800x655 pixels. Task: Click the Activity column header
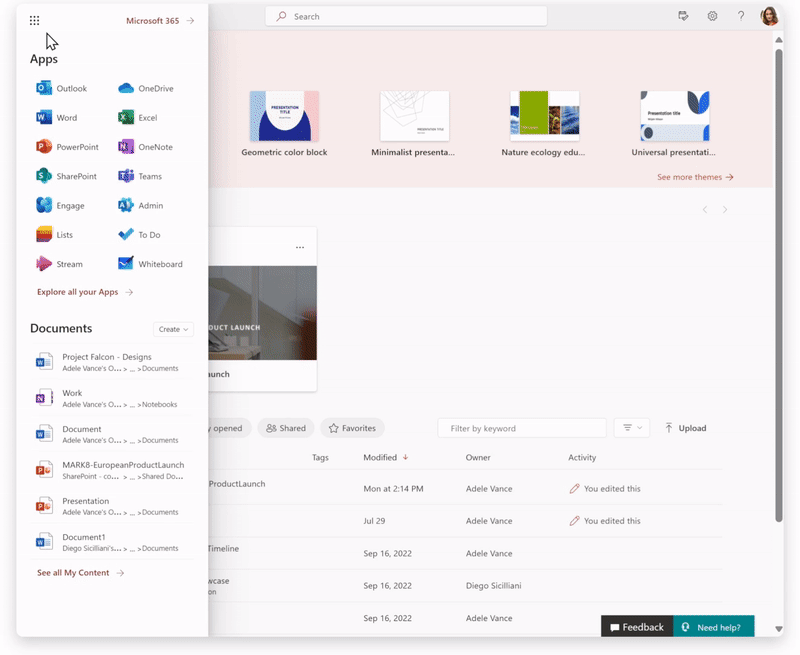click(x=582, y=458)
